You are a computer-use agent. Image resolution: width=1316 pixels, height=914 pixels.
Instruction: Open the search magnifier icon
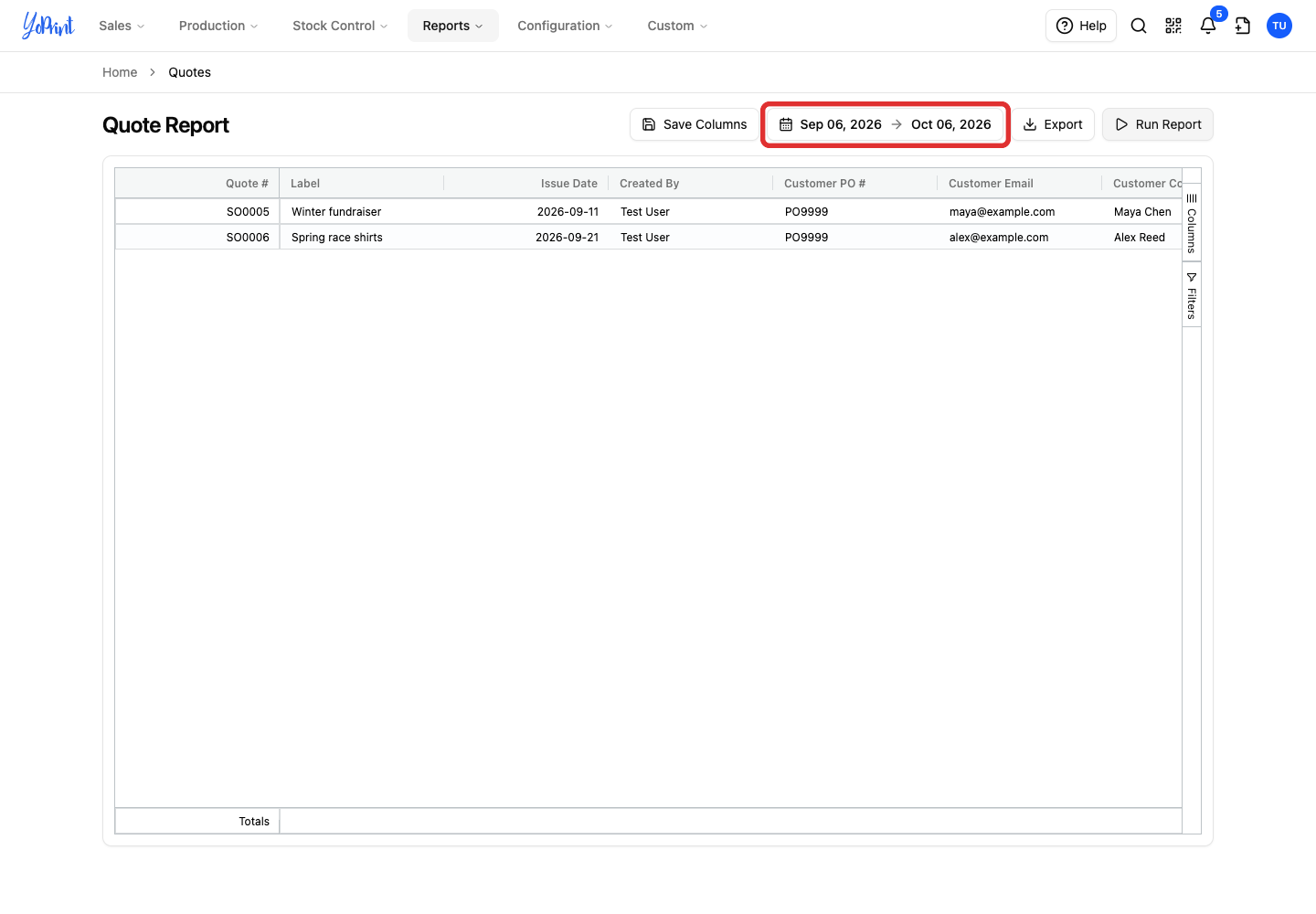pos(1139,26)
